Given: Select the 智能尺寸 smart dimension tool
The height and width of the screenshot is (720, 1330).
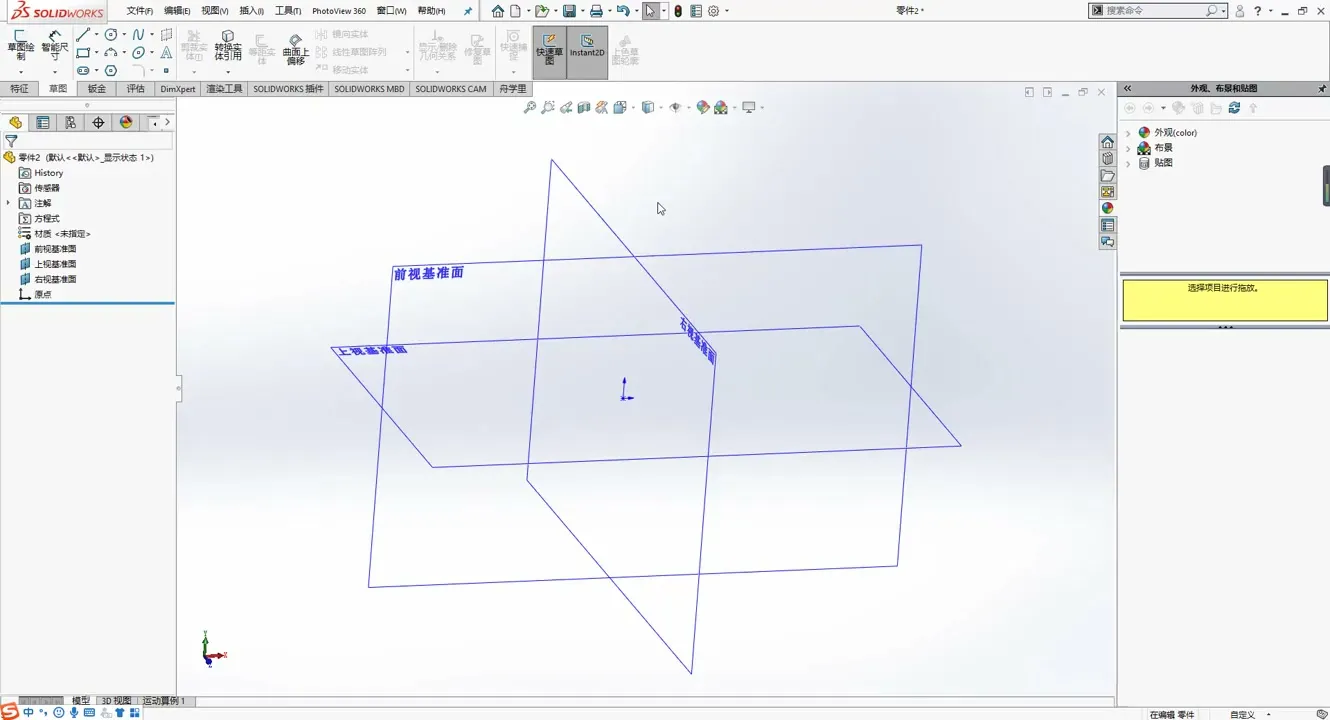Looking at the screenshot, I should tap(55, 45).
